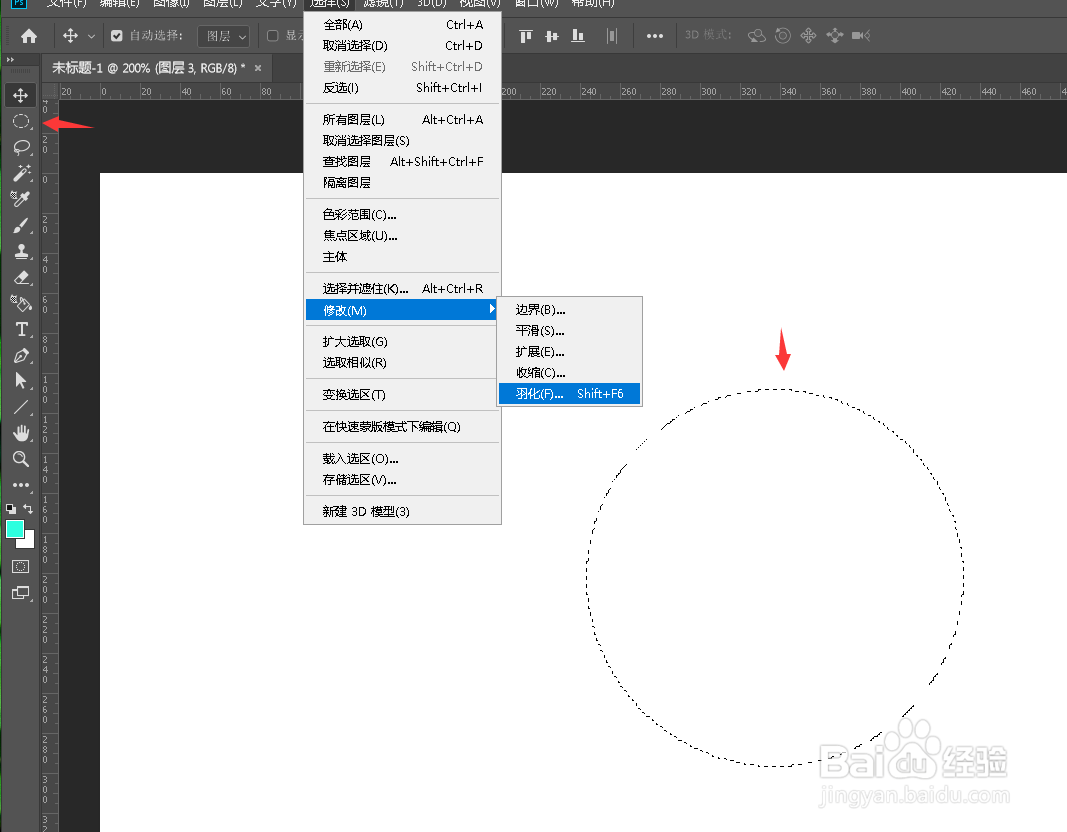Select the Hand tool

(x=21, y=433)
